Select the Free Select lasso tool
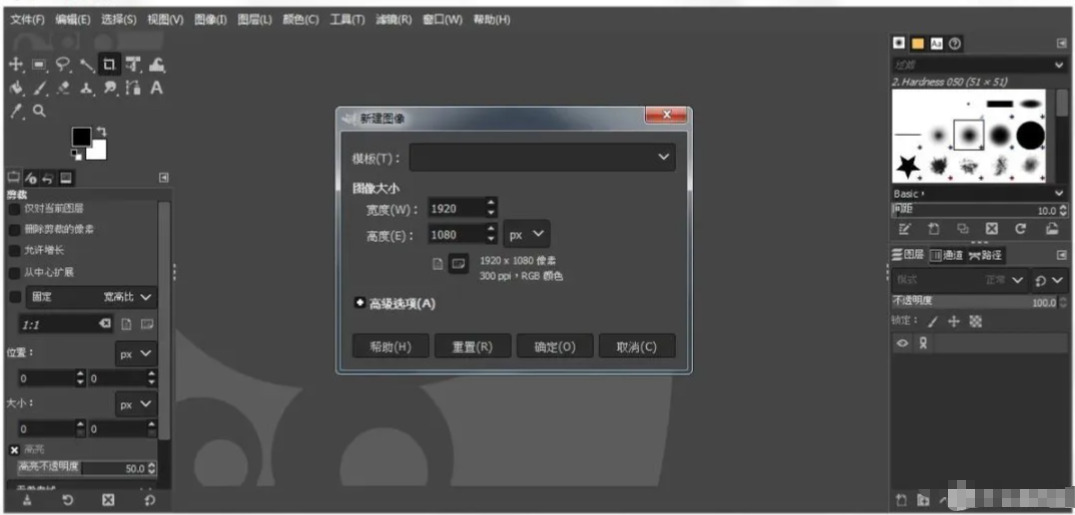Screen dimensions: 1075x515 click(63, 65)
